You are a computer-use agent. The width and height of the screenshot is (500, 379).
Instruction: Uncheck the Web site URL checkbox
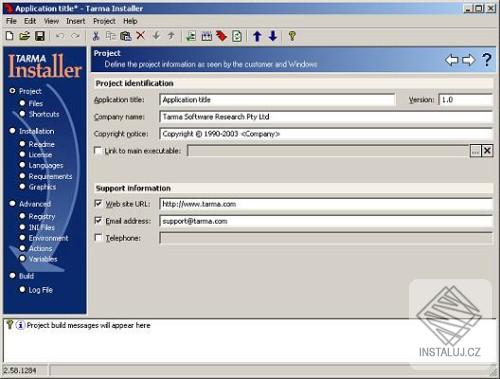(x=98, y=203)
